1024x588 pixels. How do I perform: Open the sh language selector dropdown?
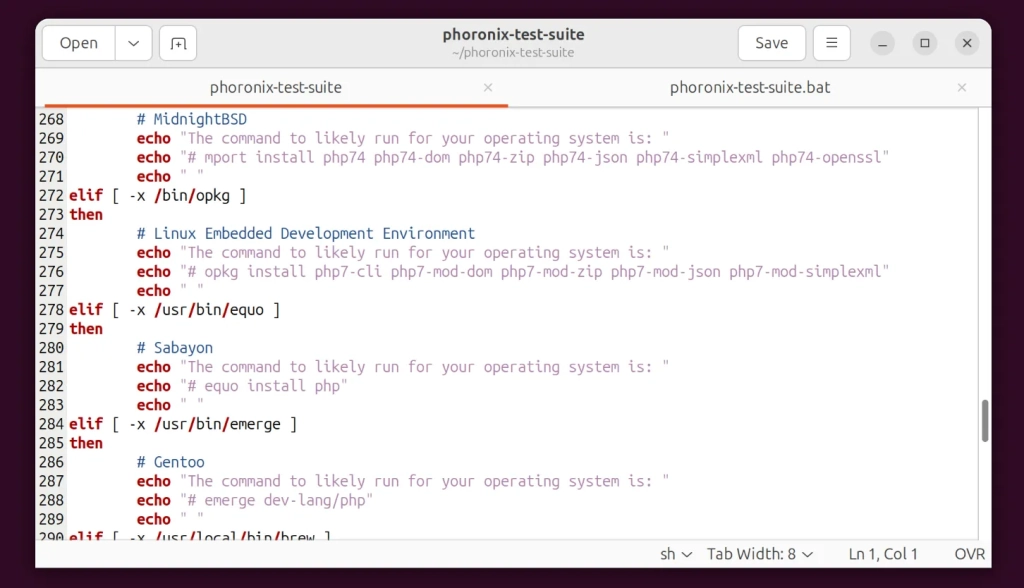[675, 554]
